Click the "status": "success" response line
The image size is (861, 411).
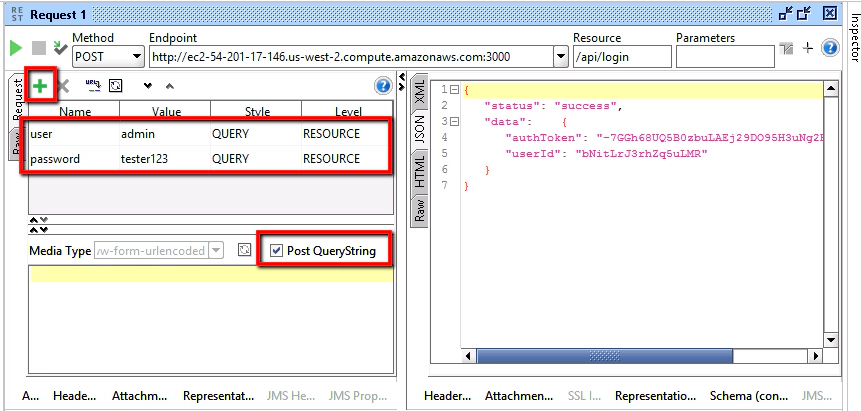click(553, 105)
